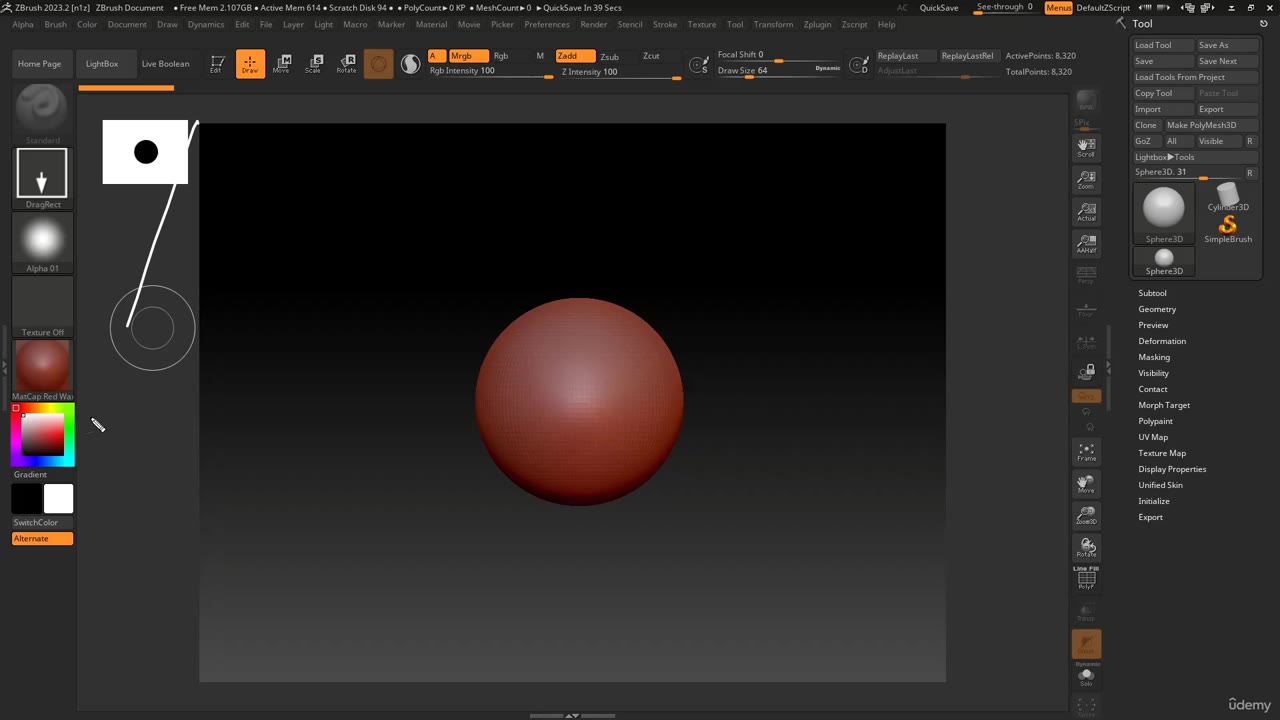Toggle the Zsub sculpt mode
This screenshot has height=720, width=1280.
609,56
